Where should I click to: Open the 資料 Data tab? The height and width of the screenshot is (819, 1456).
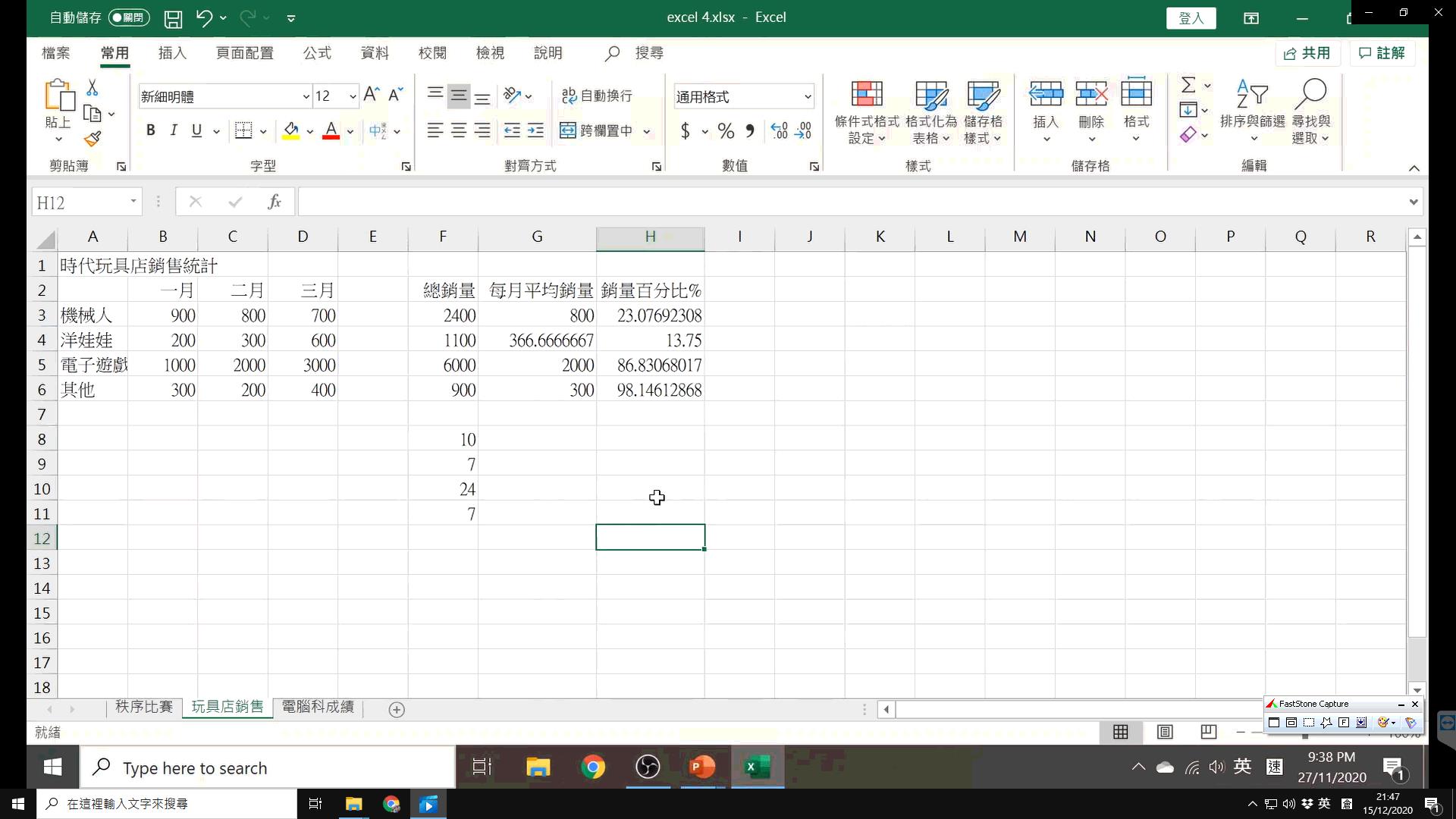click(x=375, y=53)
